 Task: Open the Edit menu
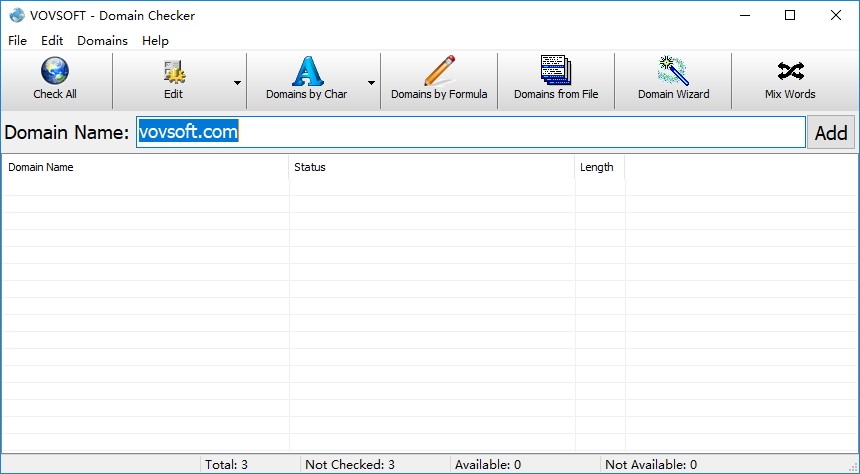point(52,41)
